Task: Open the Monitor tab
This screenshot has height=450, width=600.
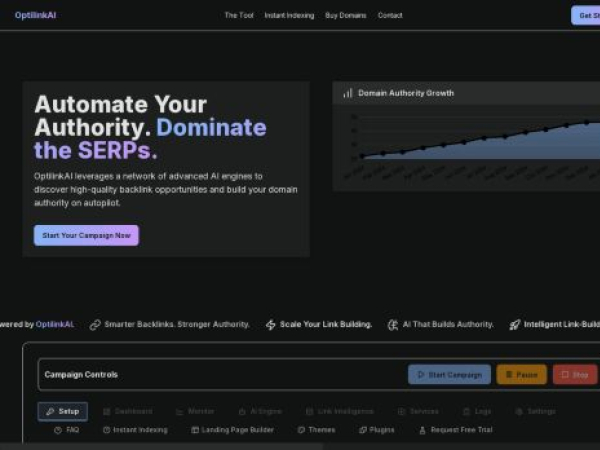Action: (x=195, y=411)
